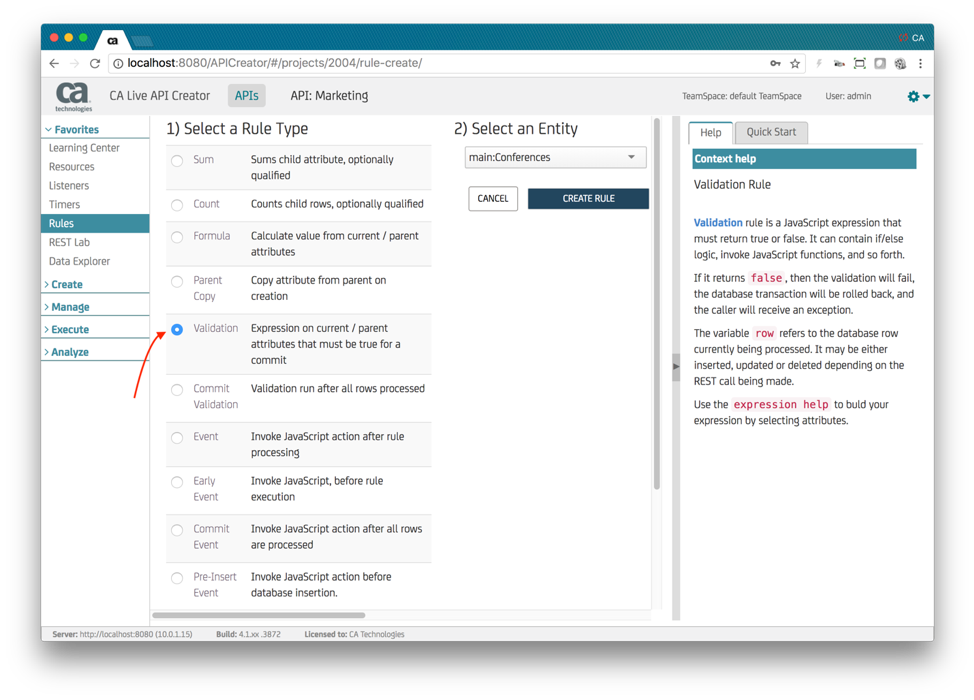Click the lightning bolt extension icon
974x700 pixels.
pos(819,63)
